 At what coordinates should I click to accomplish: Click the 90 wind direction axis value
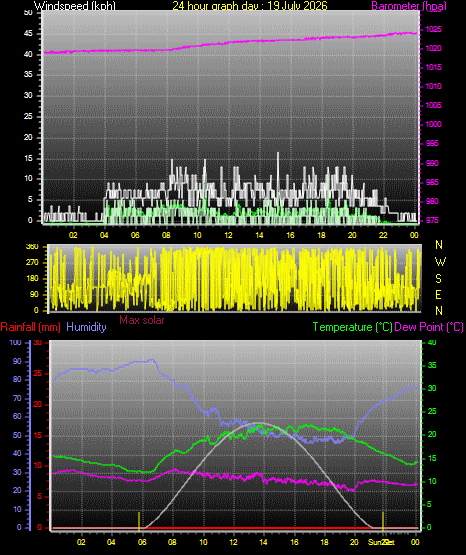34,295
